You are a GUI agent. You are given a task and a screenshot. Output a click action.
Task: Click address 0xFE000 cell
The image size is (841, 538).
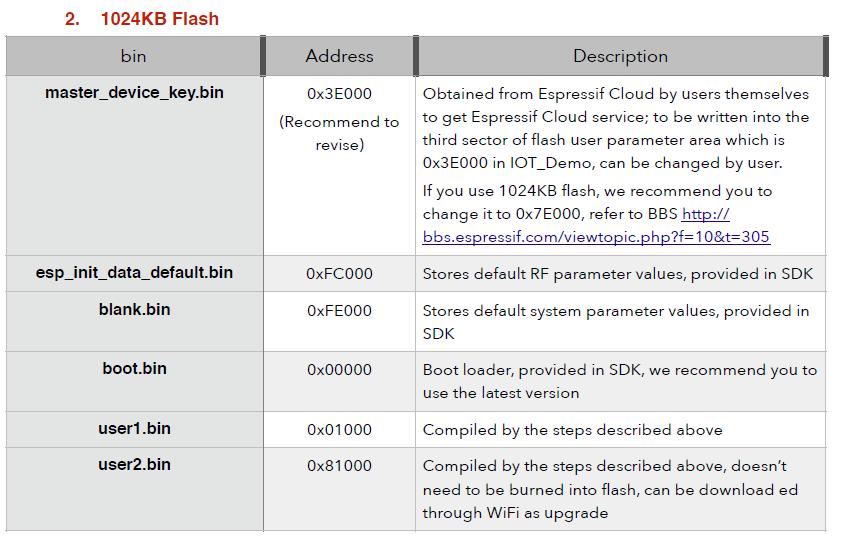tap(340, 321)
